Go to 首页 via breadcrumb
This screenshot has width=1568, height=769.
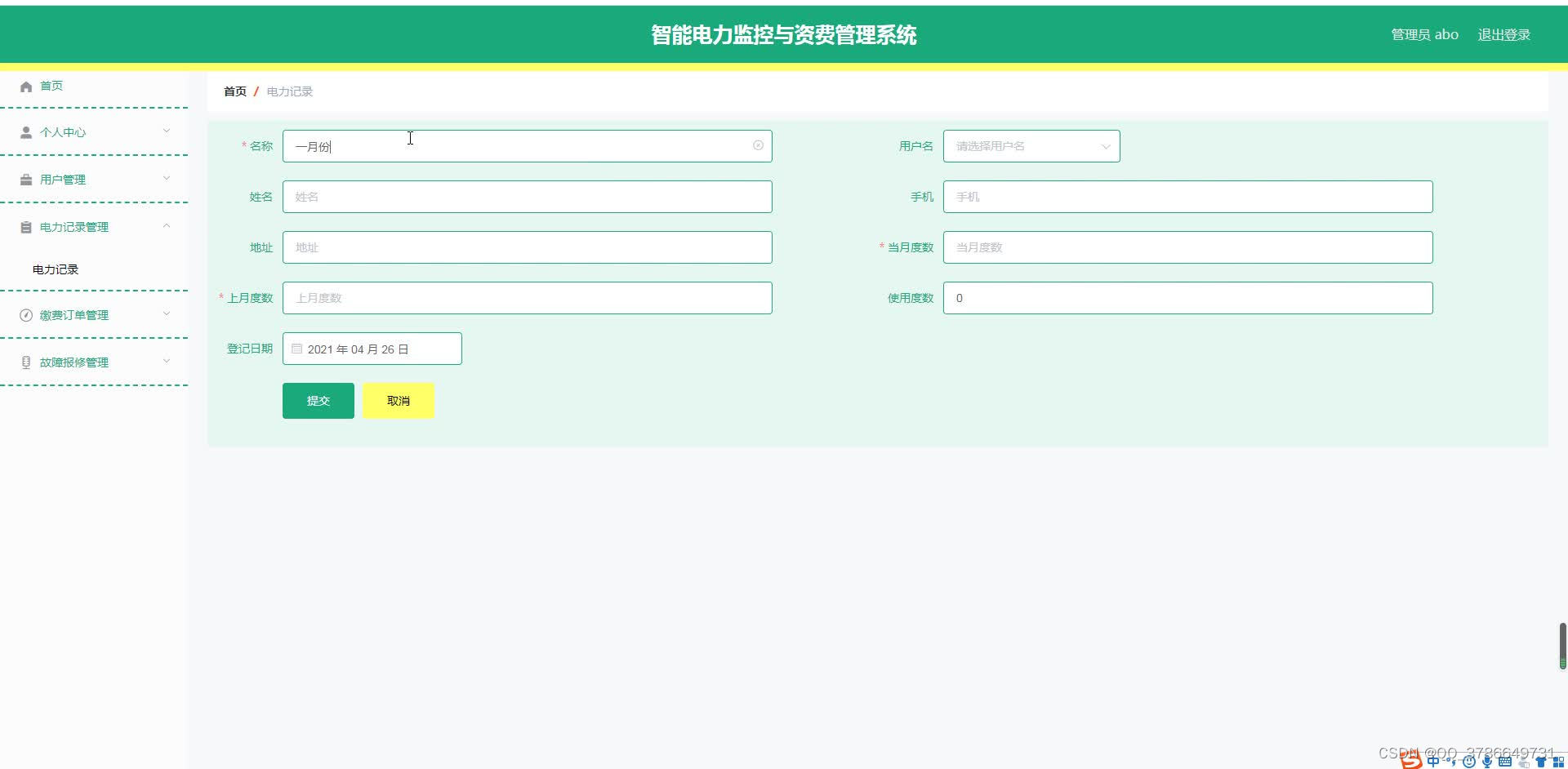tap(235, 91)
